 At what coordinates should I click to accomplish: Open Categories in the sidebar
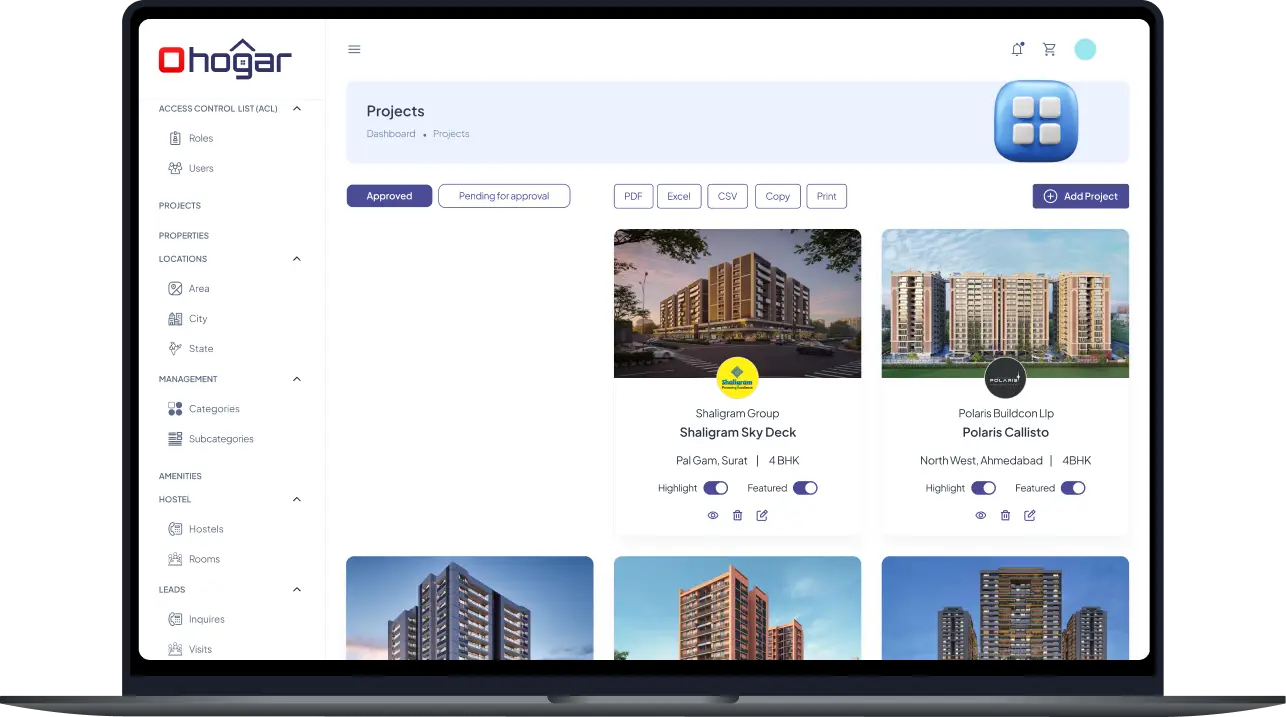point(214,409)
